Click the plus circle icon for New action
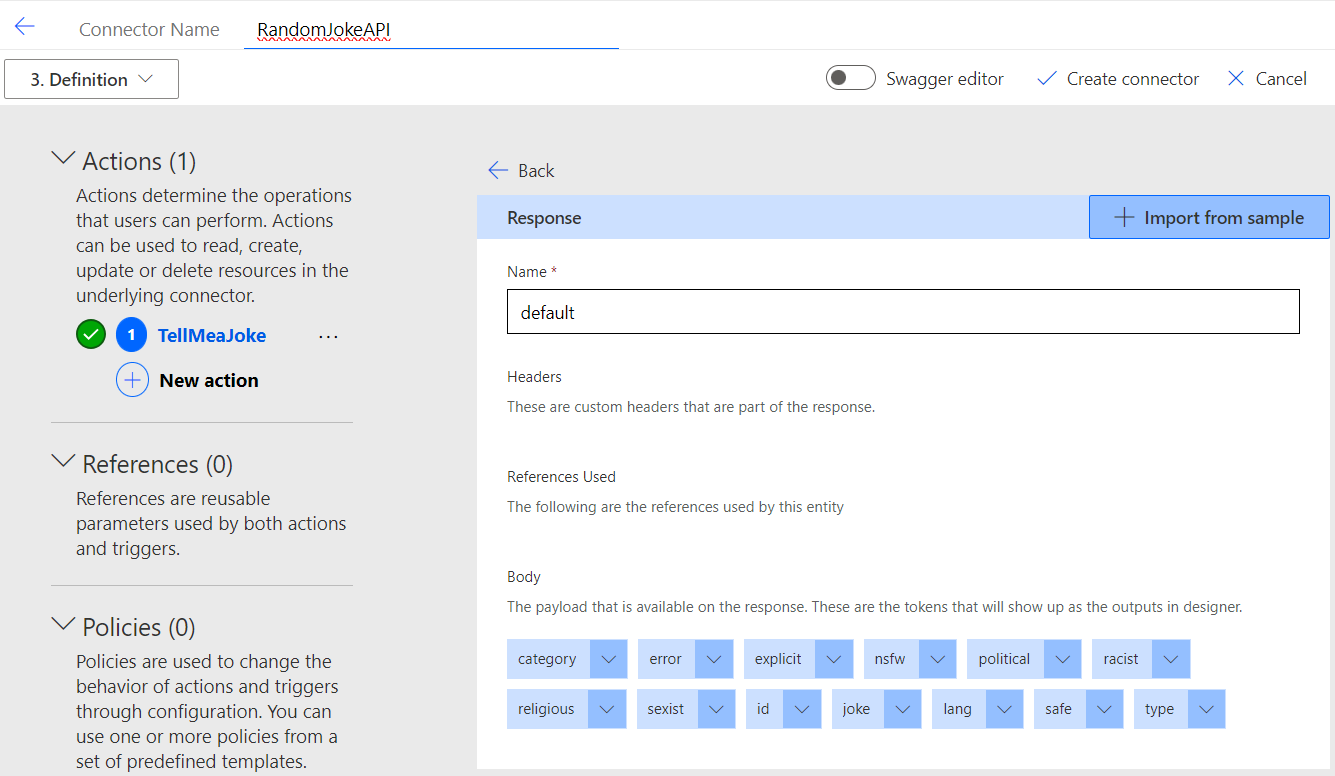 click(x=132, y=381)
